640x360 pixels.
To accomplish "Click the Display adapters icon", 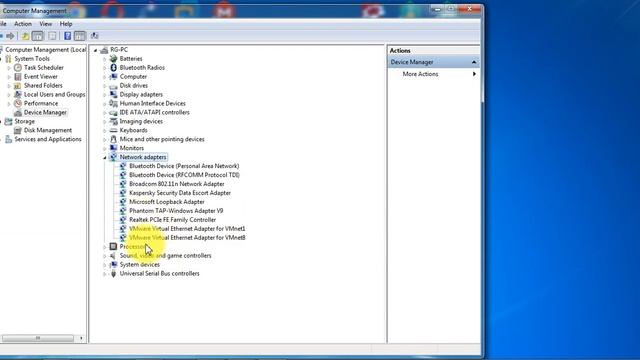I will pyautogui.click(x=113, y=95).
